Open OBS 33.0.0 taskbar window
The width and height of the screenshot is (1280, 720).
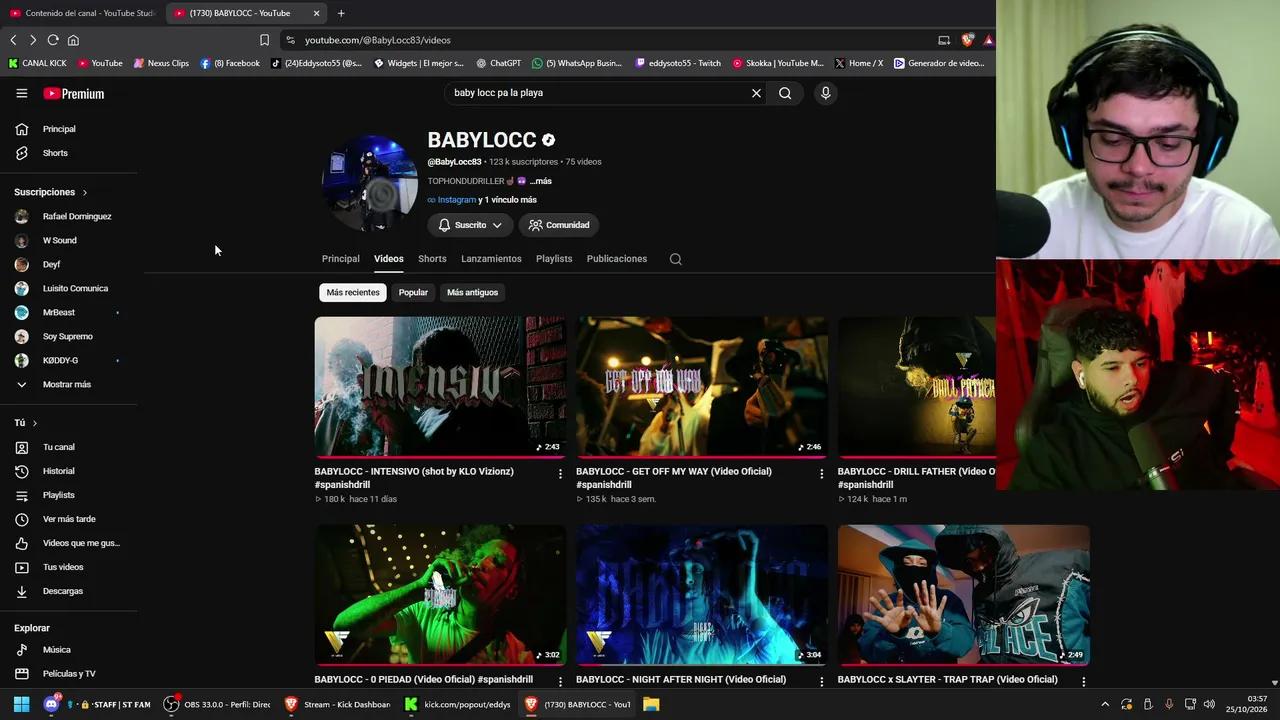click(218, 704)
